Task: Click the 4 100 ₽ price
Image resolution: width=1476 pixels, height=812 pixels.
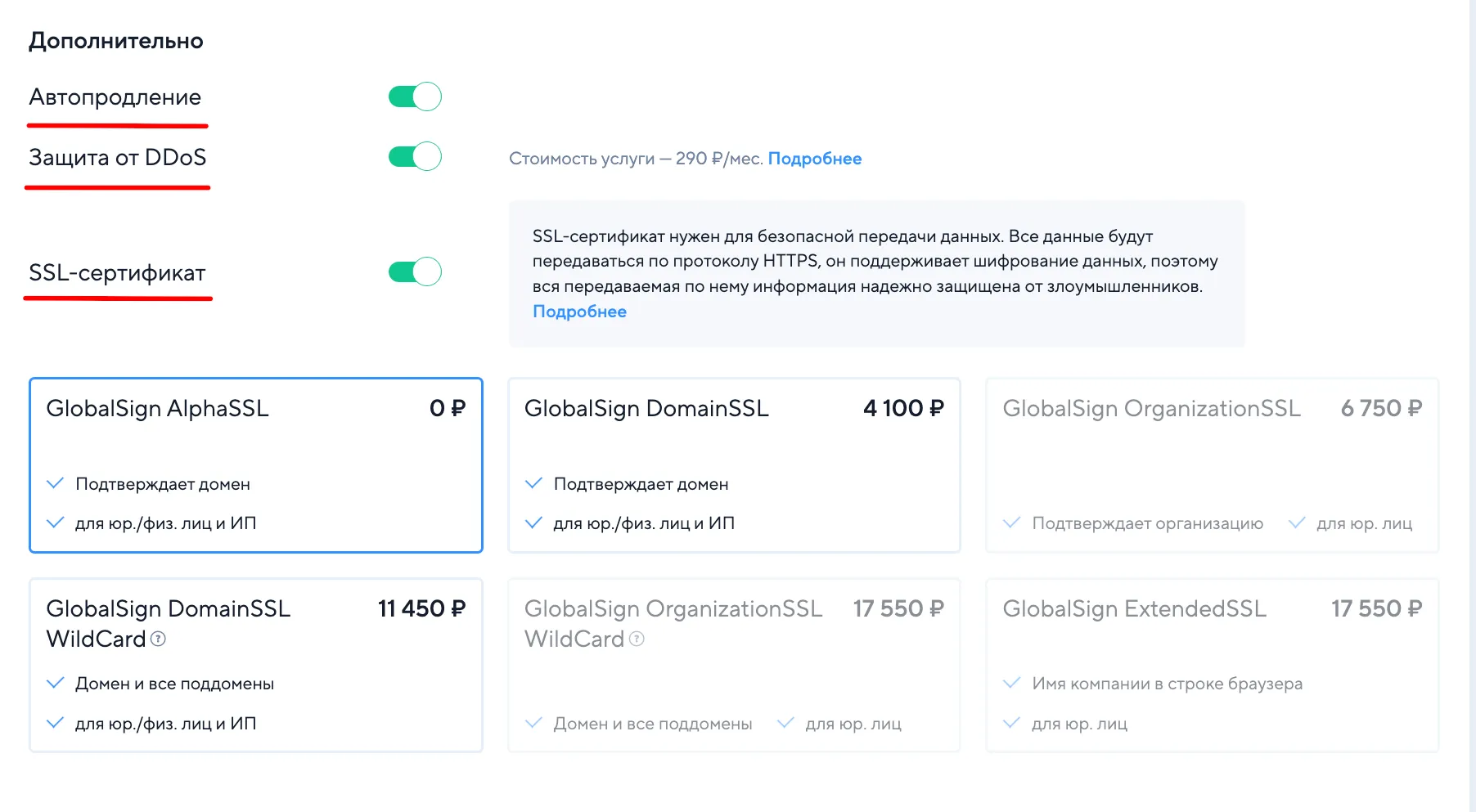Action: pyautogui.click(x=903, y=408)
